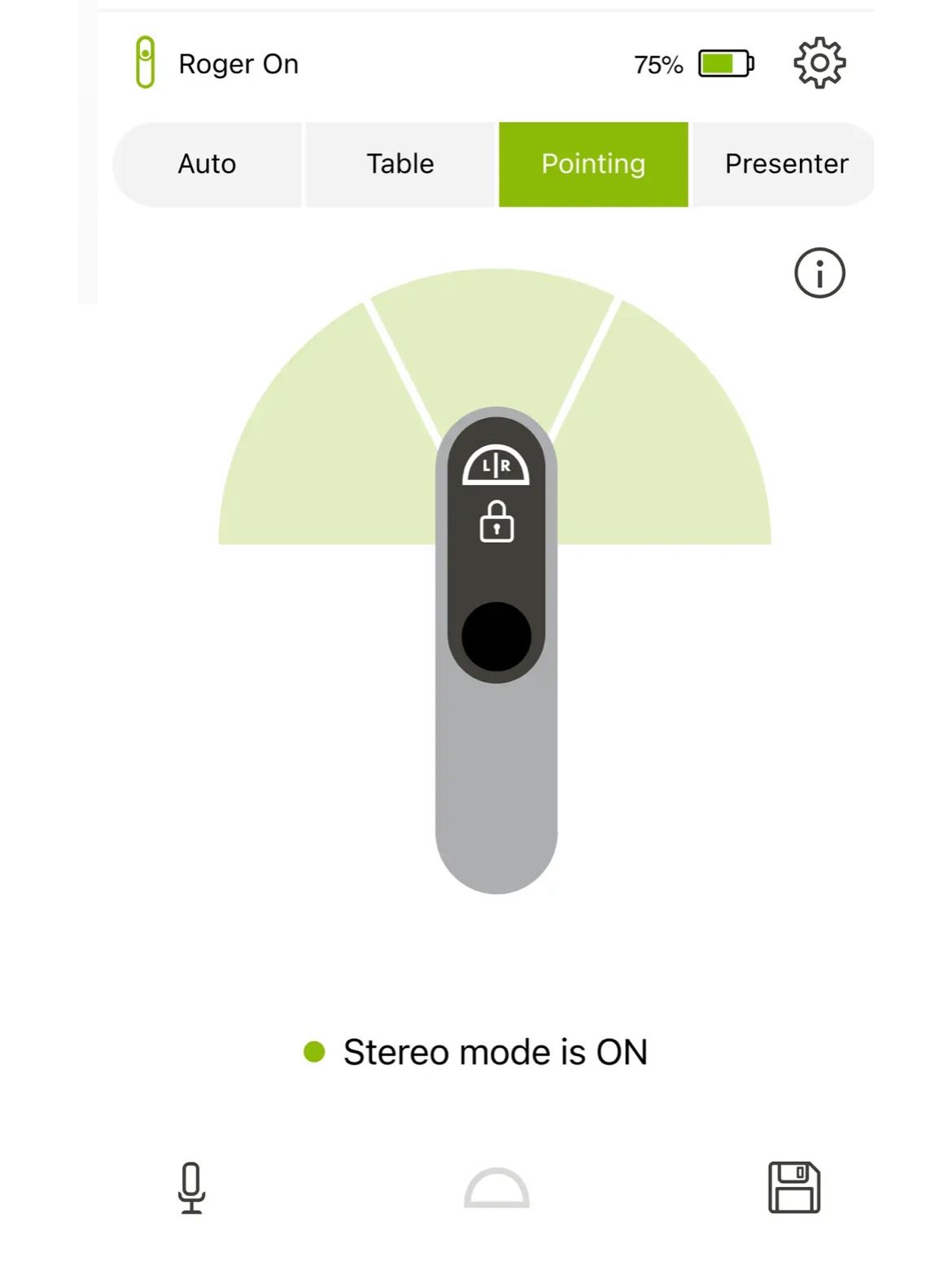Select the Pointing mode tab
The height and width of the screenshot is (1279, 952).
coord(593,164)
